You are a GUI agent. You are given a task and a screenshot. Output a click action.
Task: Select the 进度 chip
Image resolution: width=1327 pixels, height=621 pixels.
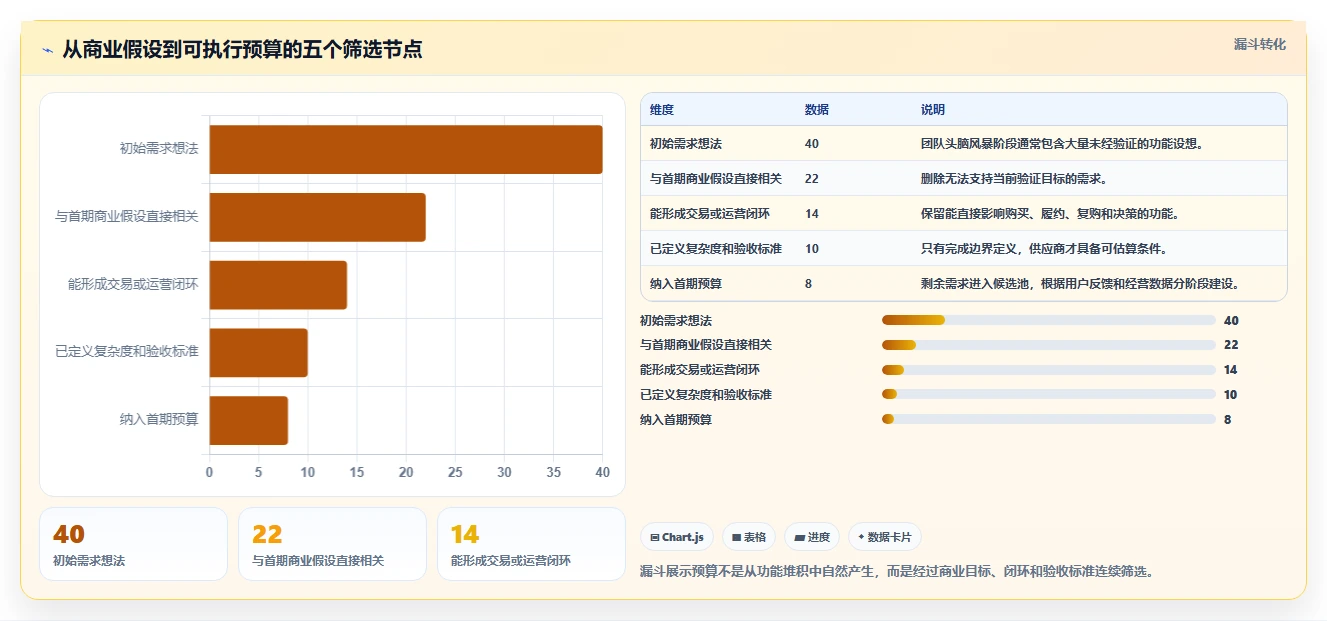(812, 537)
